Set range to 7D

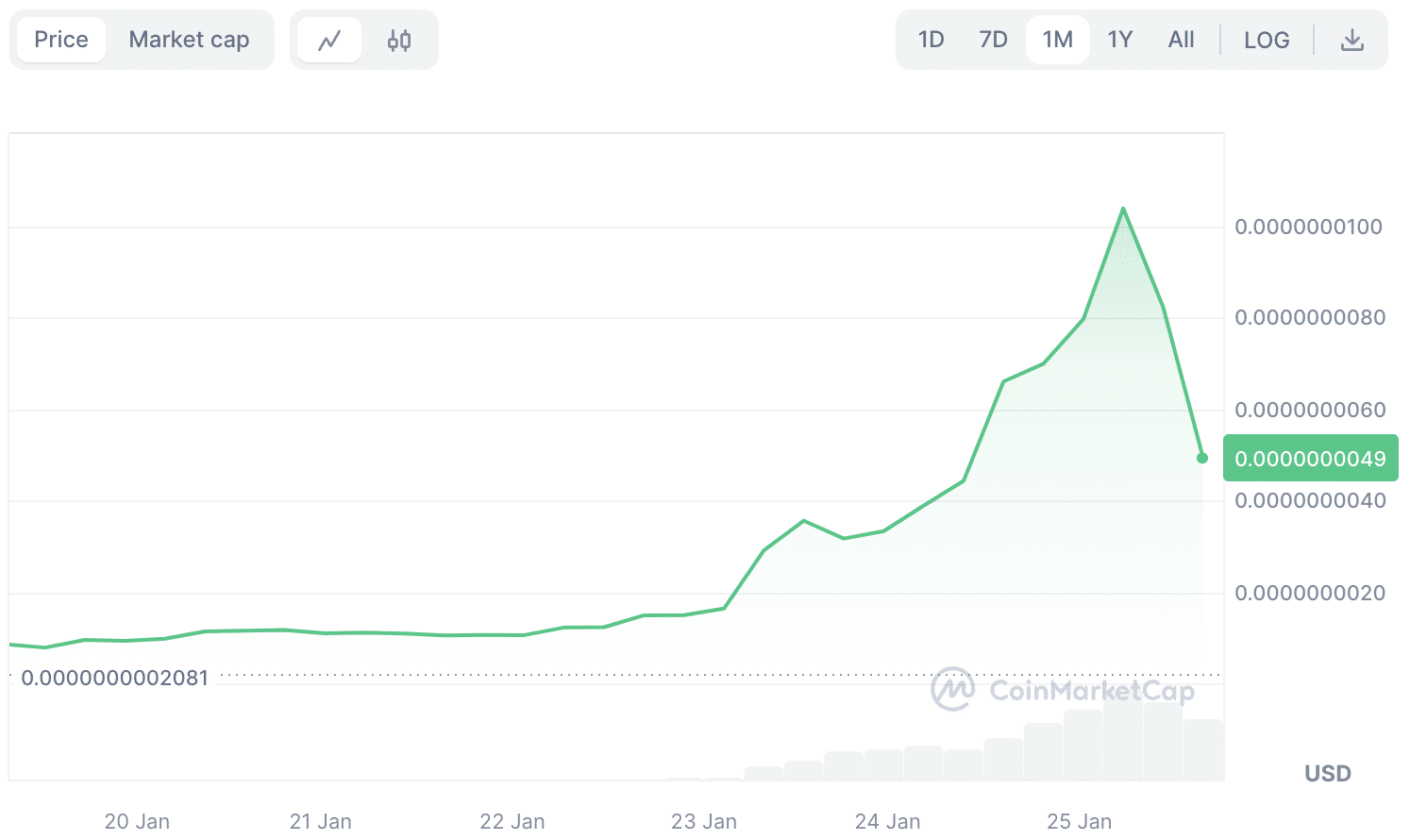click(993, 40)
